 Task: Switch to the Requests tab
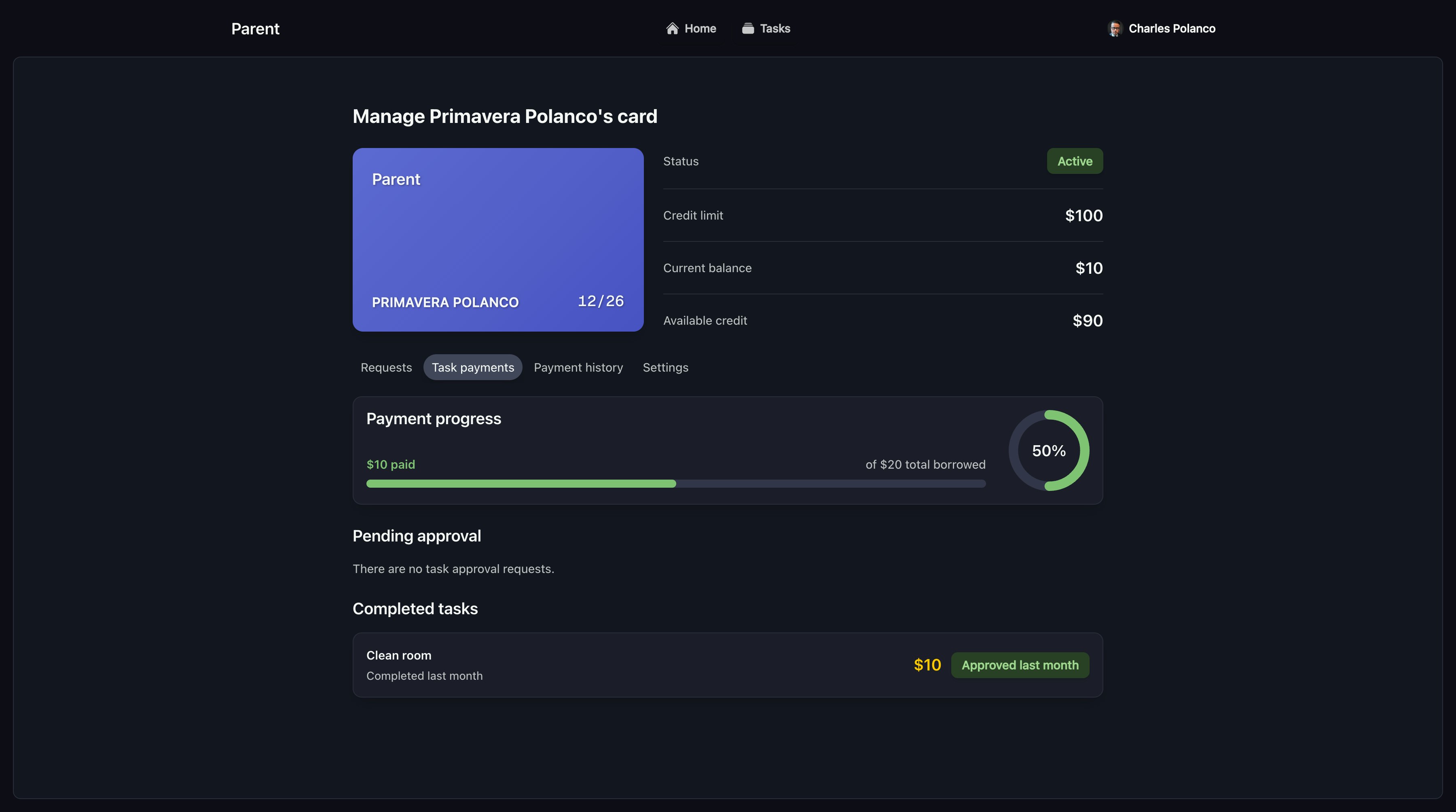point(386,367)
